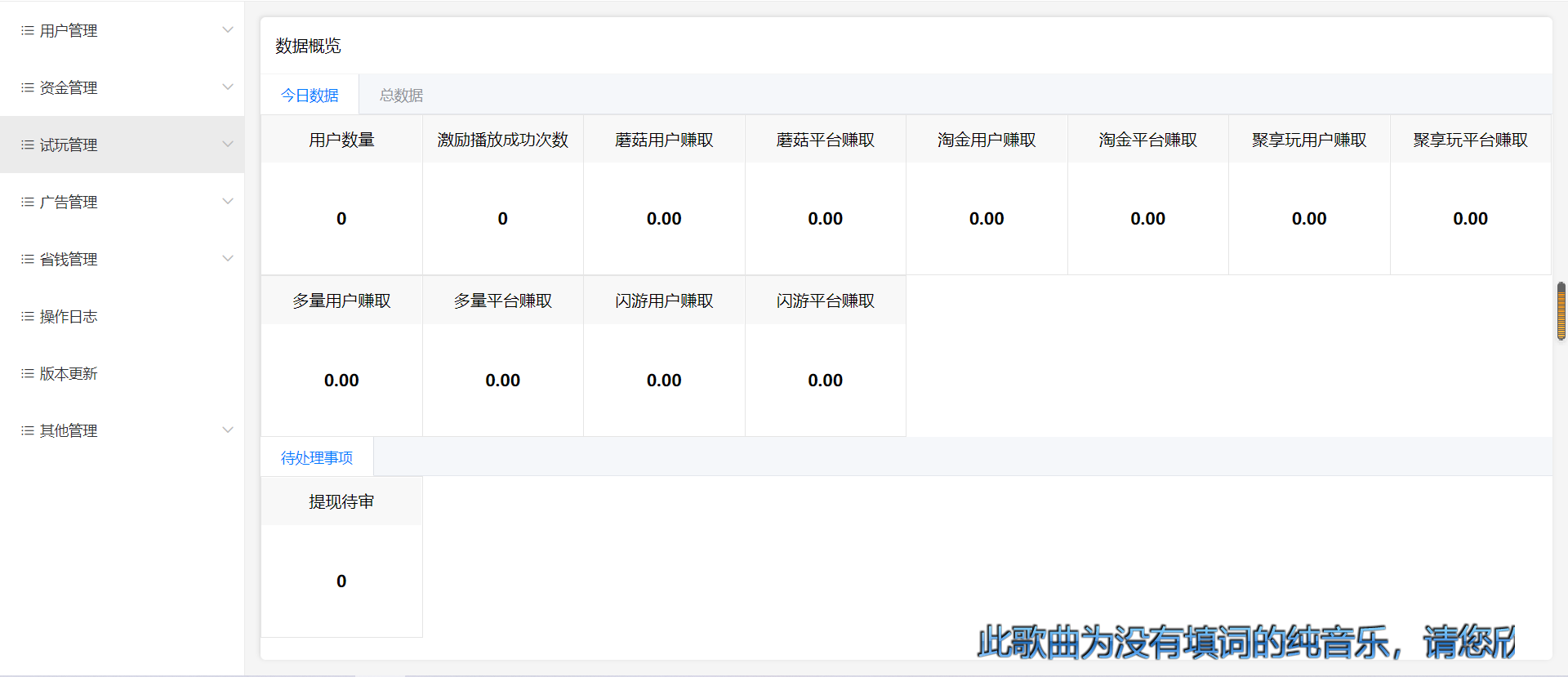Screen dimensions: 1568x677
Task: Click the list icon beside 广告管理
Action: [27, 202]
